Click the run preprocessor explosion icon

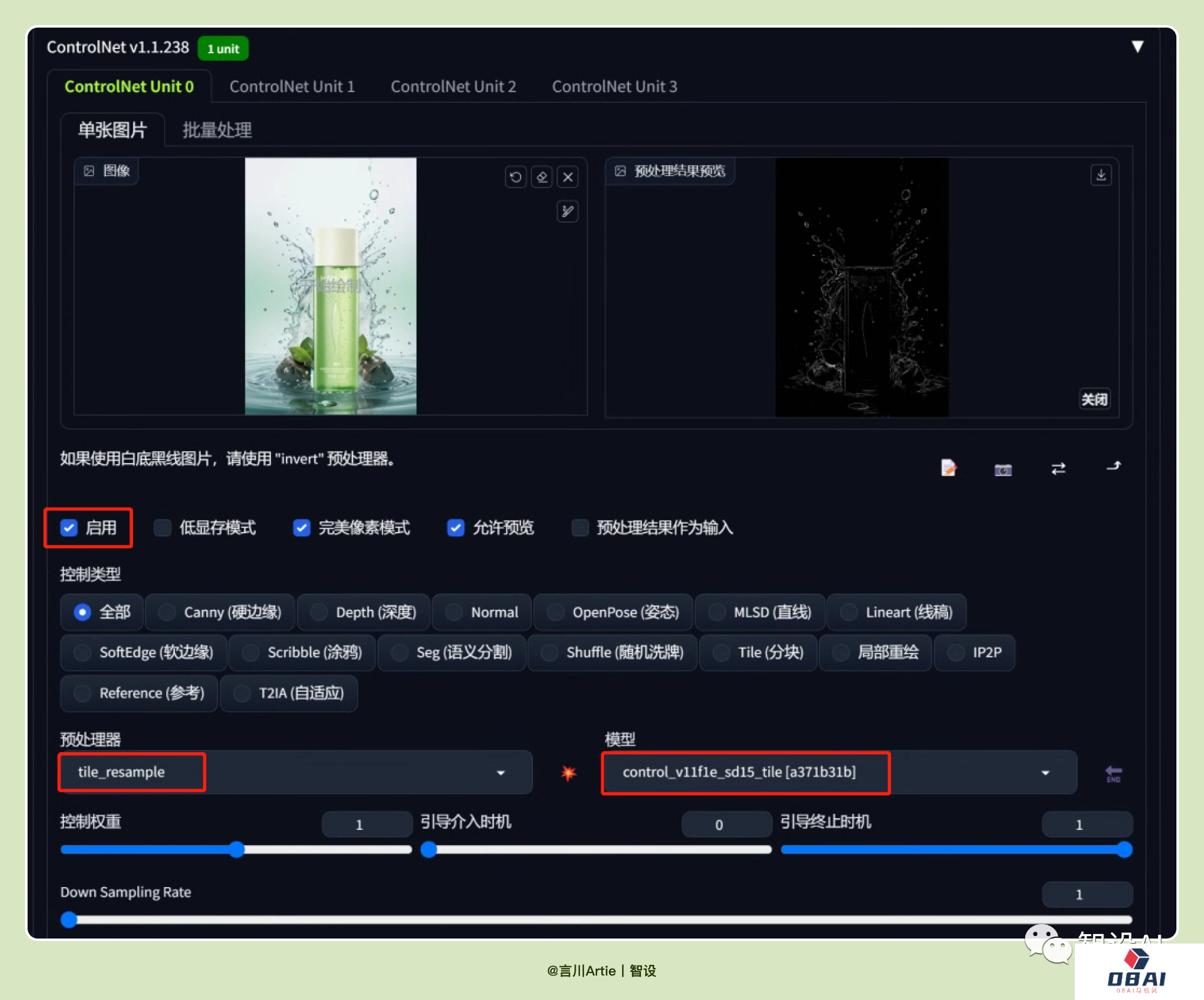[x=568, y=773]
